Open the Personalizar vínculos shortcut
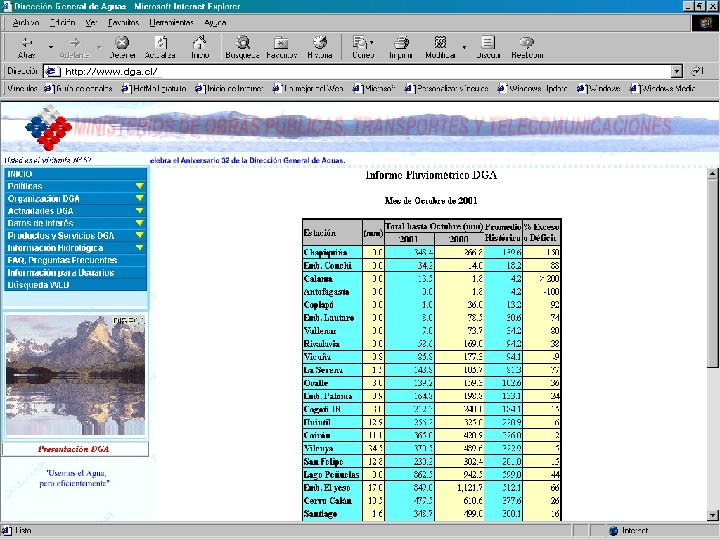The height and width of the screenshot is (540, 720). (446, 88)
